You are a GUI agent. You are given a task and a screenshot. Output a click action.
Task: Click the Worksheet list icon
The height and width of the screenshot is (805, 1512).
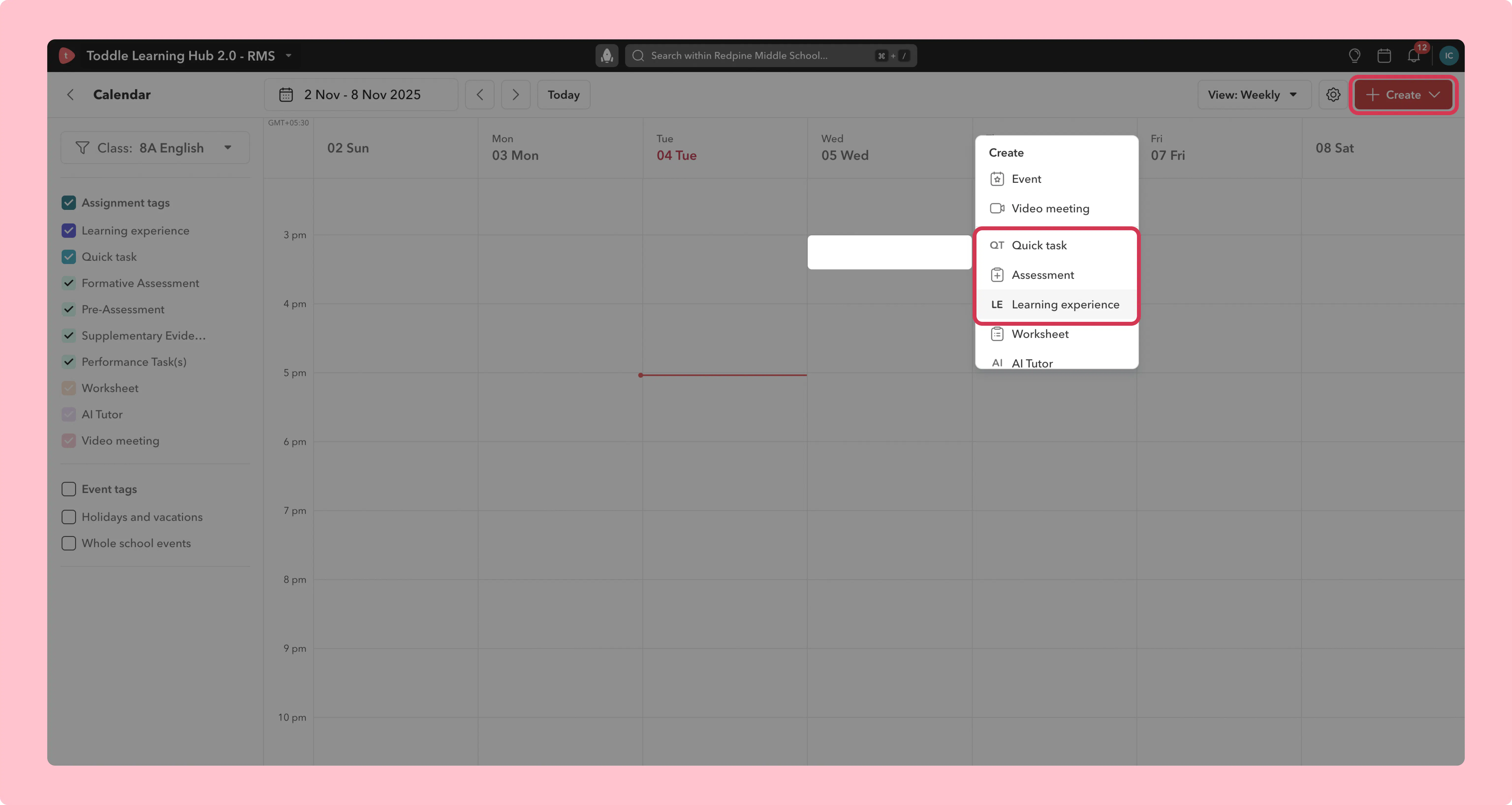pos(997,334)
